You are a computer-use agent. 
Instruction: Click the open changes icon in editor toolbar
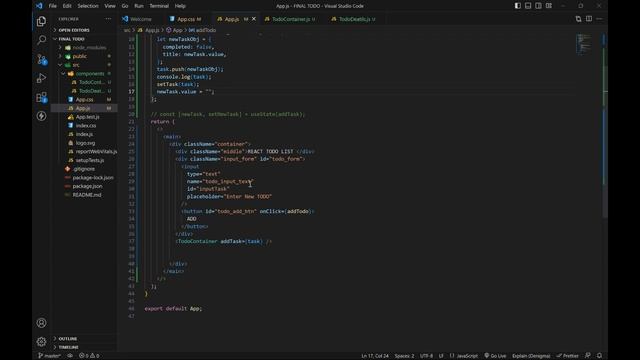(578, 19)
